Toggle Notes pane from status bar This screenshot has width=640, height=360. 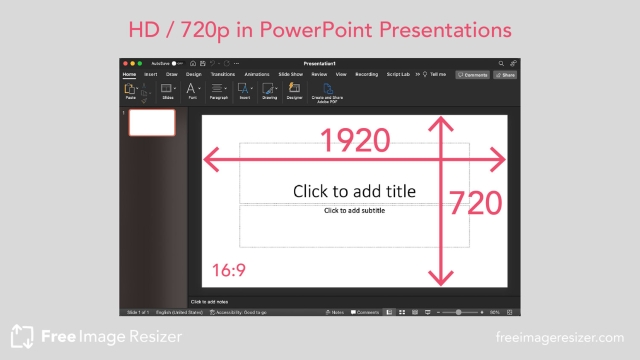point(335,312)
